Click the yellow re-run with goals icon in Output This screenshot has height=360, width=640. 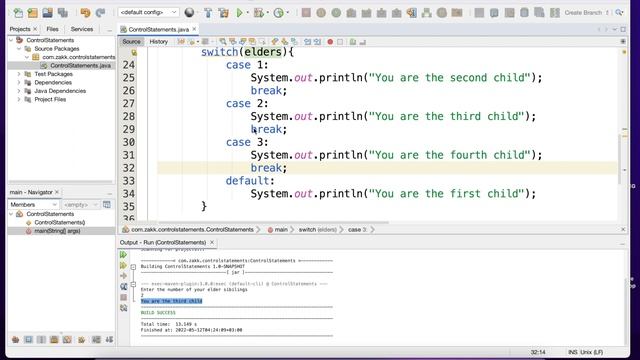point(123,266)
